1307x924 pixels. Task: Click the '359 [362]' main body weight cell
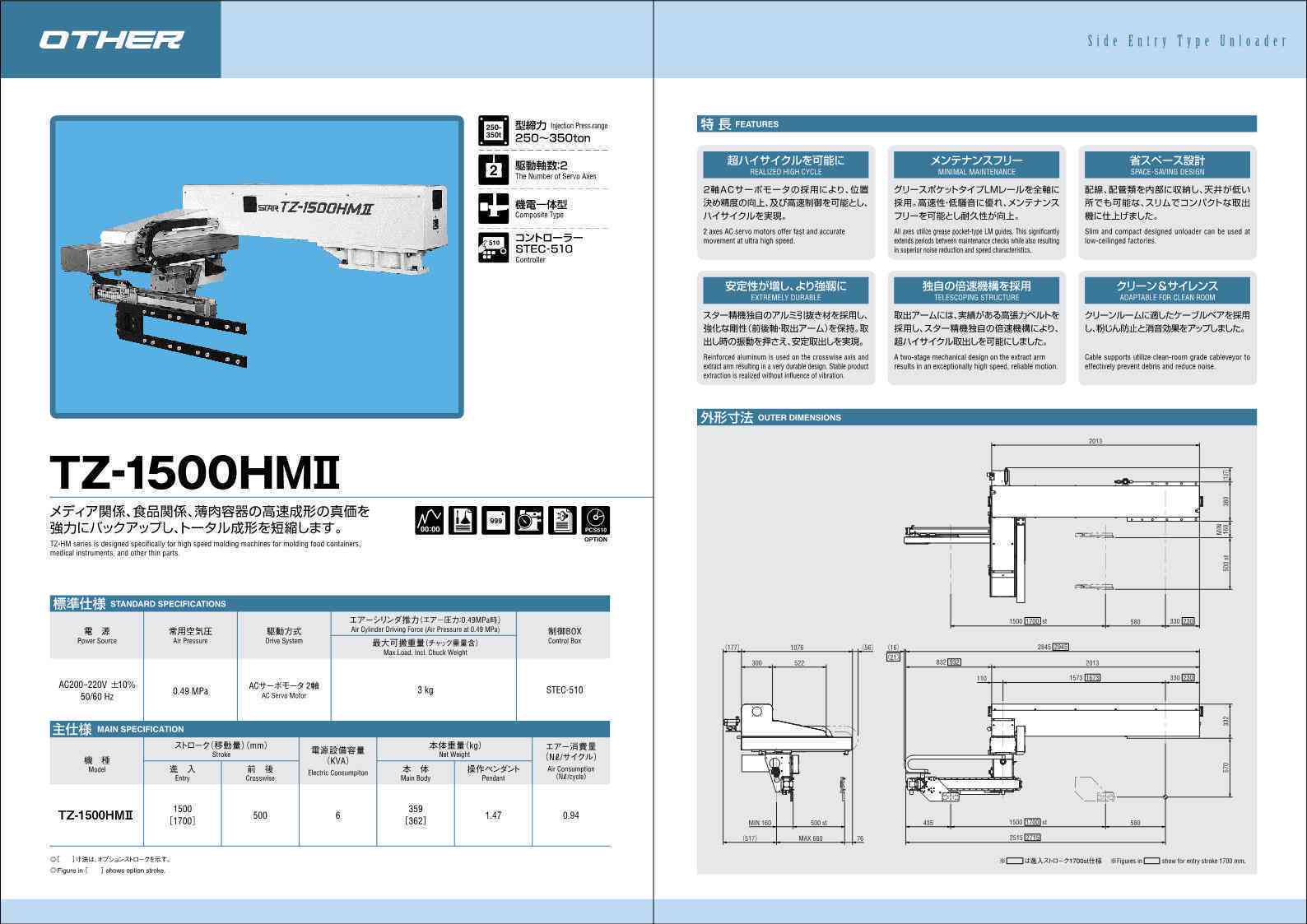[416, 815]
